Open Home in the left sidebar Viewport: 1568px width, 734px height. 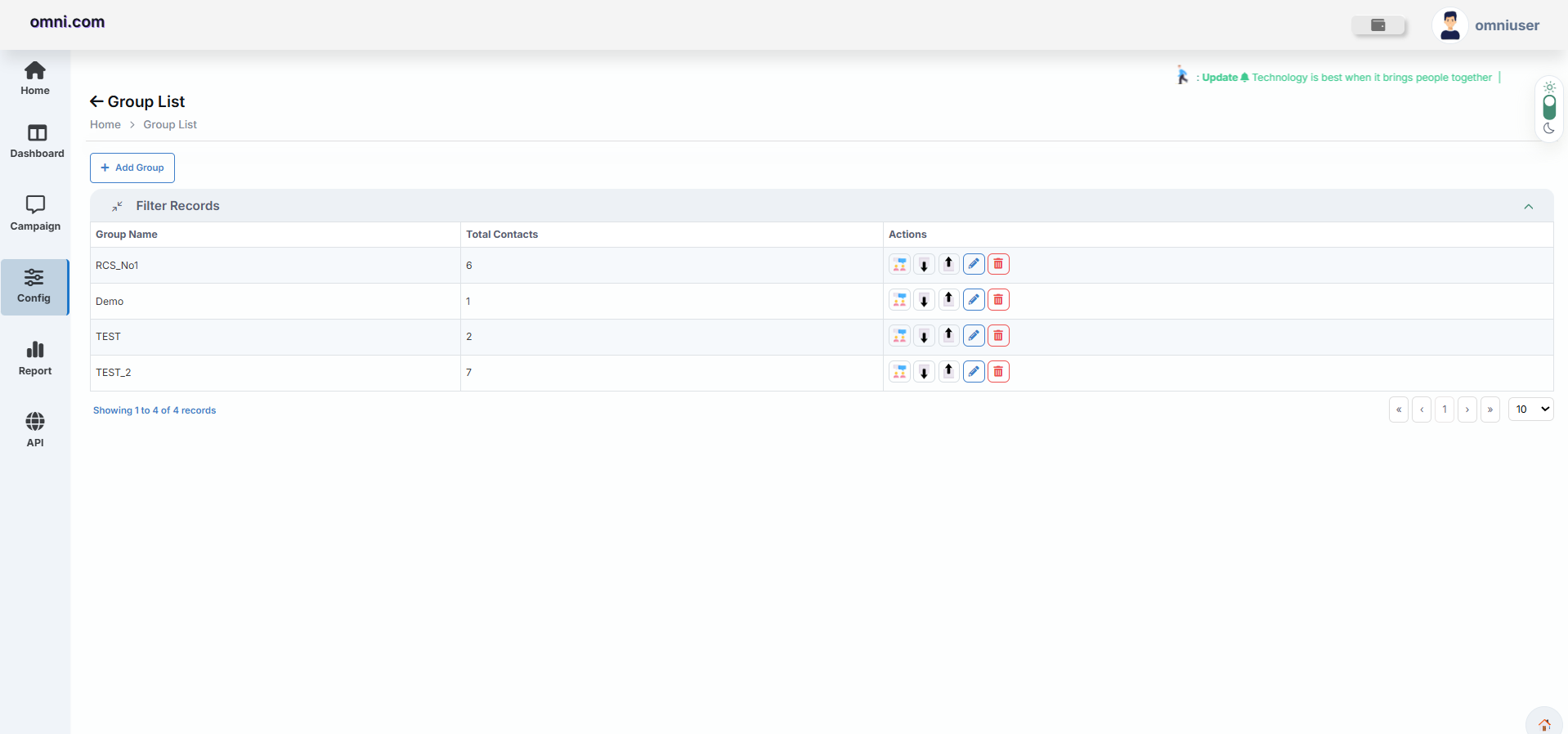pos(35,78)
